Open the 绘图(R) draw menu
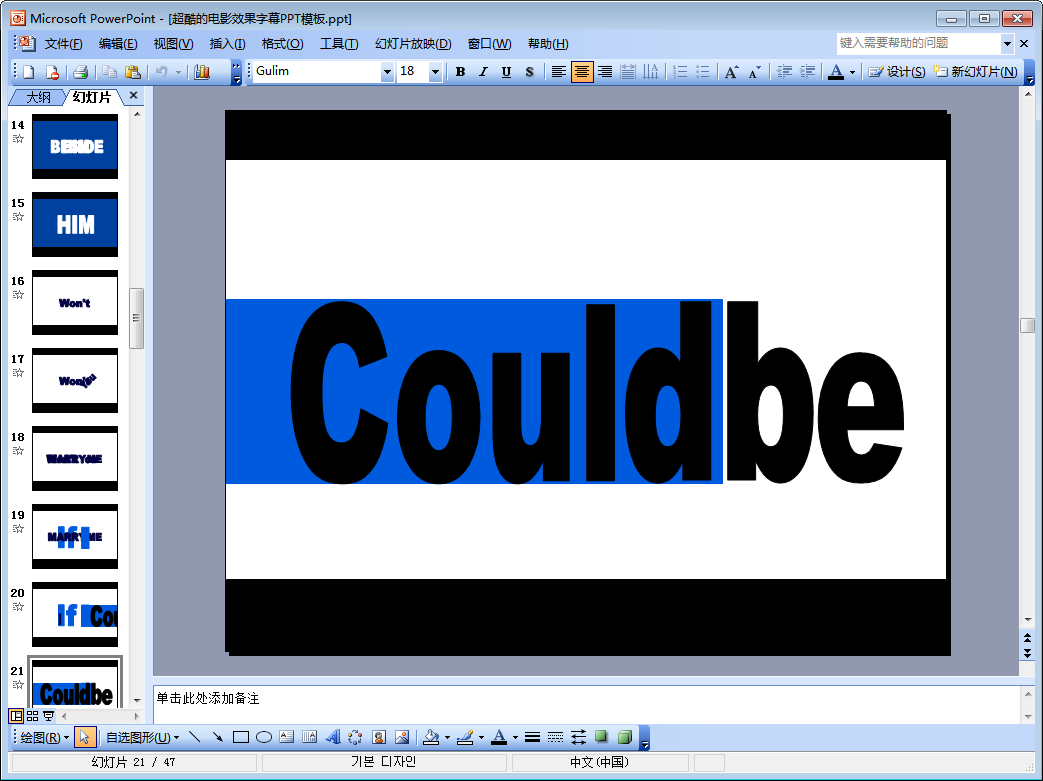 click(x=45, y=737)
